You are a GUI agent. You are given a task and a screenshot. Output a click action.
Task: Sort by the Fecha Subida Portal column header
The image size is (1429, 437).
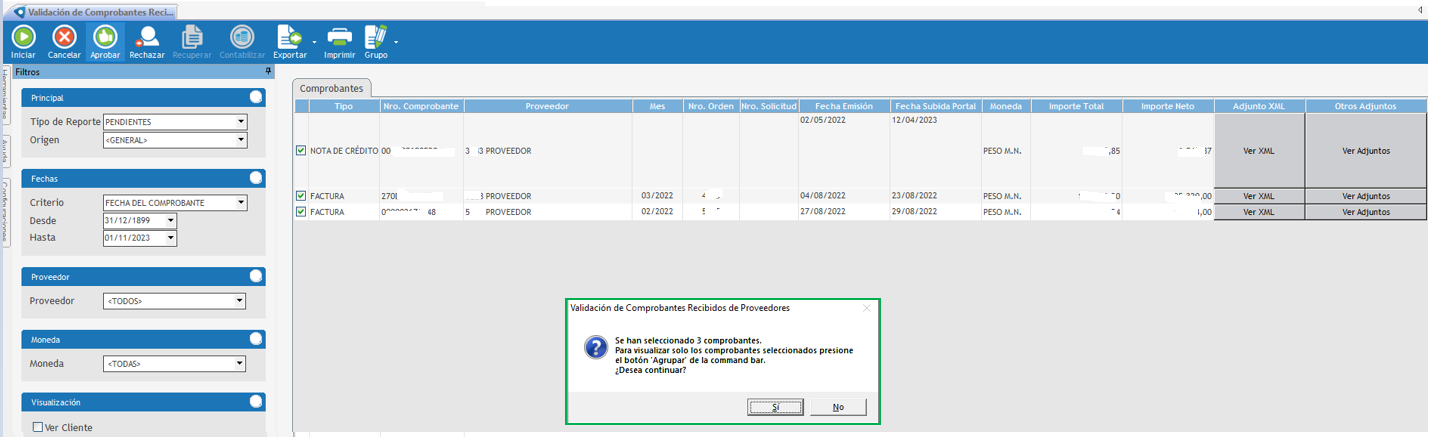pyautogui.click(x=935, y=106)
